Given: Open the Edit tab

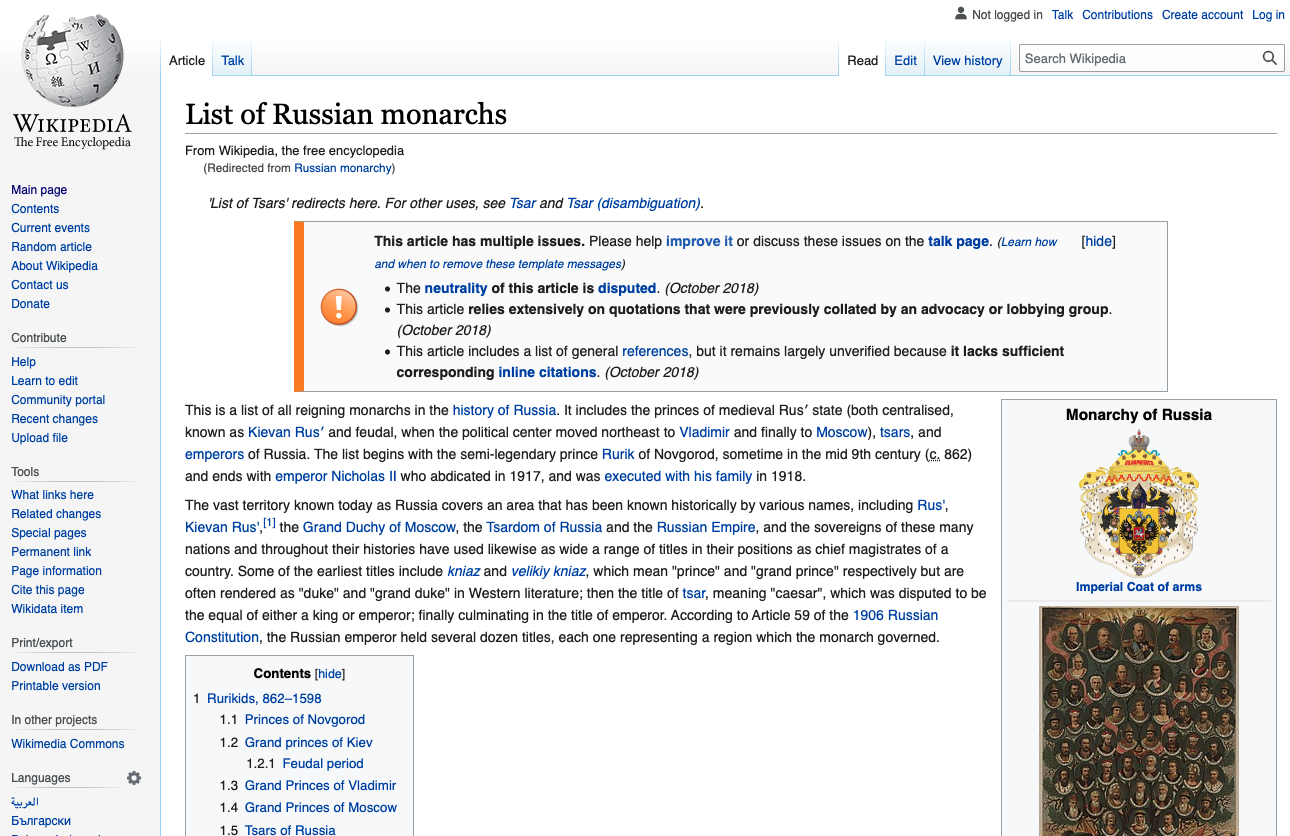Looking at the screenshot, I should [905, 61].
